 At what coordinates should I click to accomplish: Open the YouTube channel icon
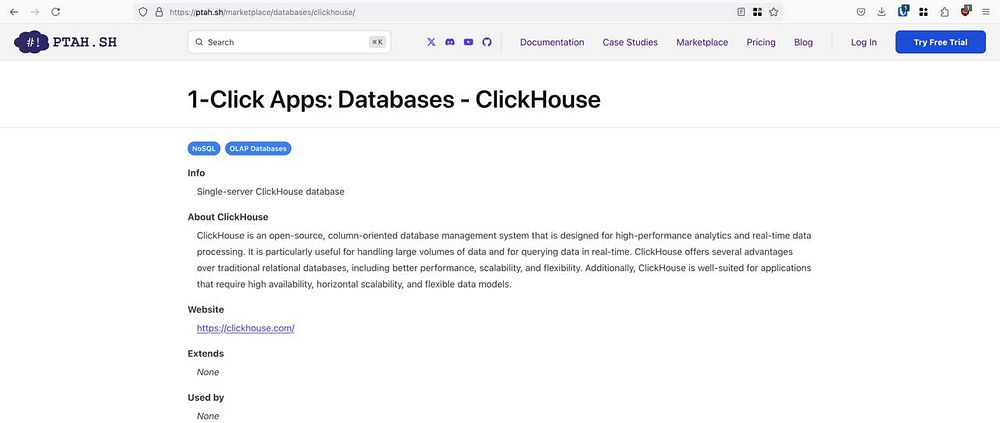point(468,42)
